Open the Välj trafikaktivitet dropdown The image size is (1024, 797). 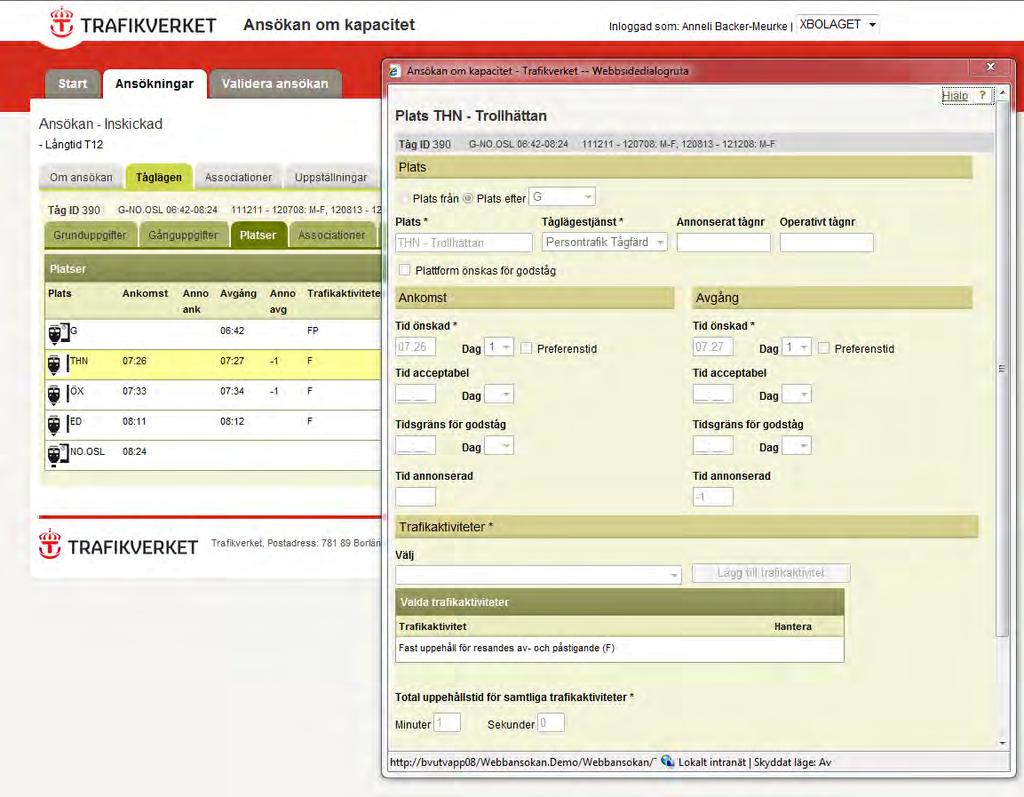(538, 575)
